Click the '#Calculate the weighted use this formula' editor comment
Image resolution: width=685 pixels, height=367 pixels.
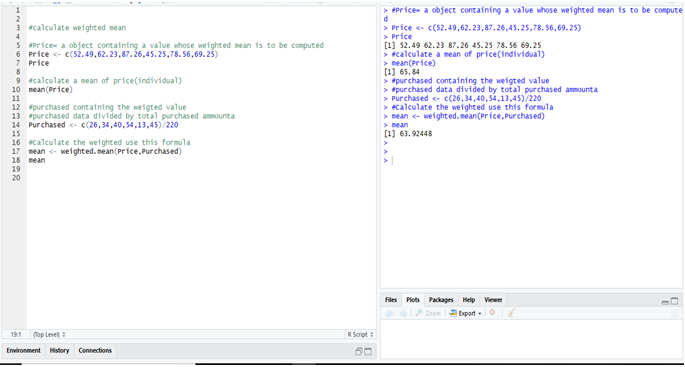[x=109, y=143]
